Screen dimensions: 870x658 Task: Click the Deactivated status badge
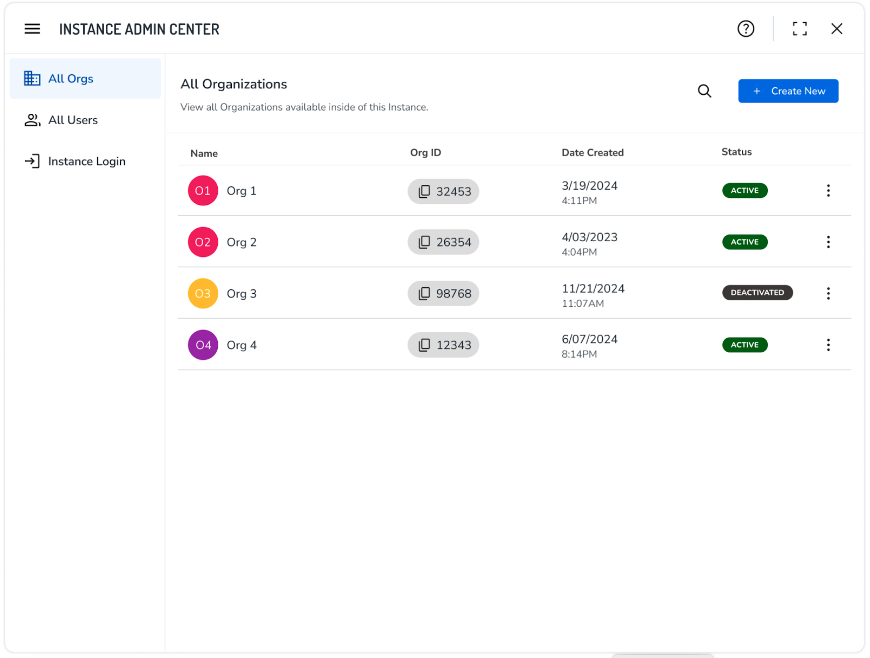pyautogui.click(x=757, y=293)
